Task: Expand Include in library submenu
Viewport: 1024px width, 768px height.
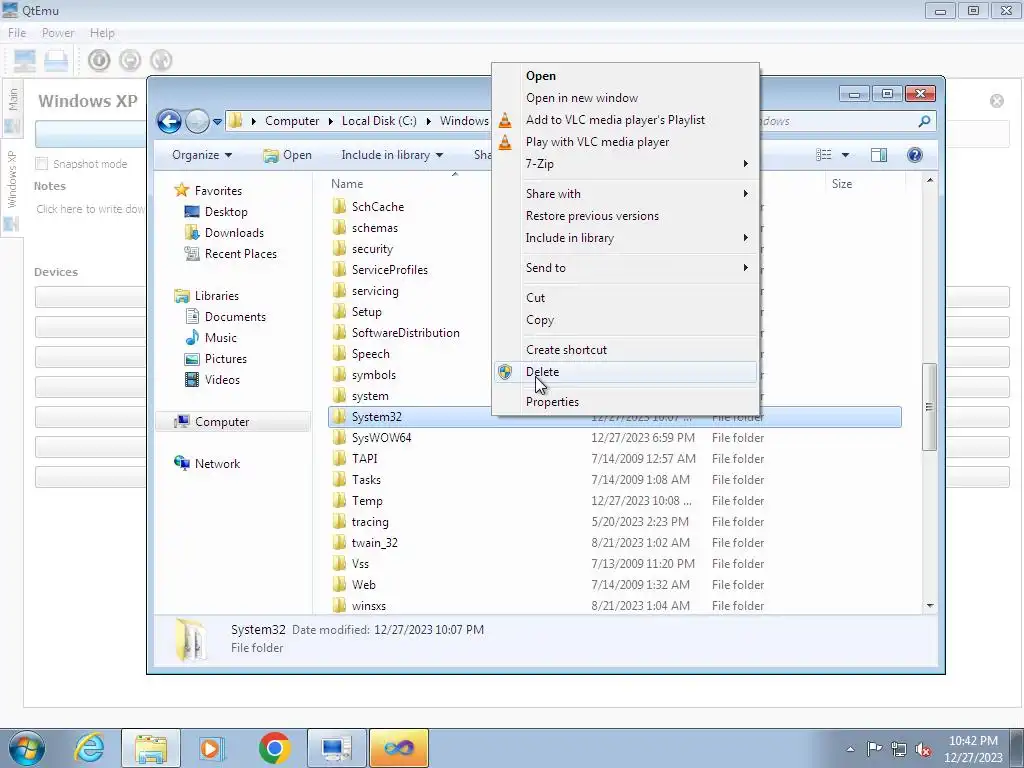Action: [625, 238]
